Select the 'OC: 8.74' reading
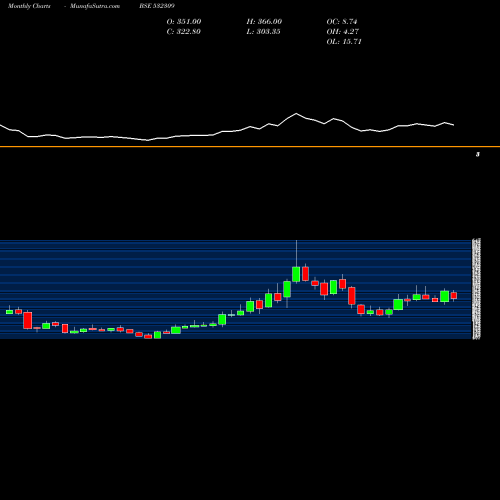 point(342,22)
